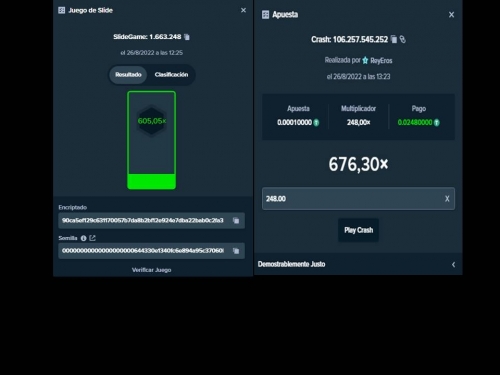500x375 pixels.
Task: Click the Juego de Slide panel icon
Action: (62, 10)
